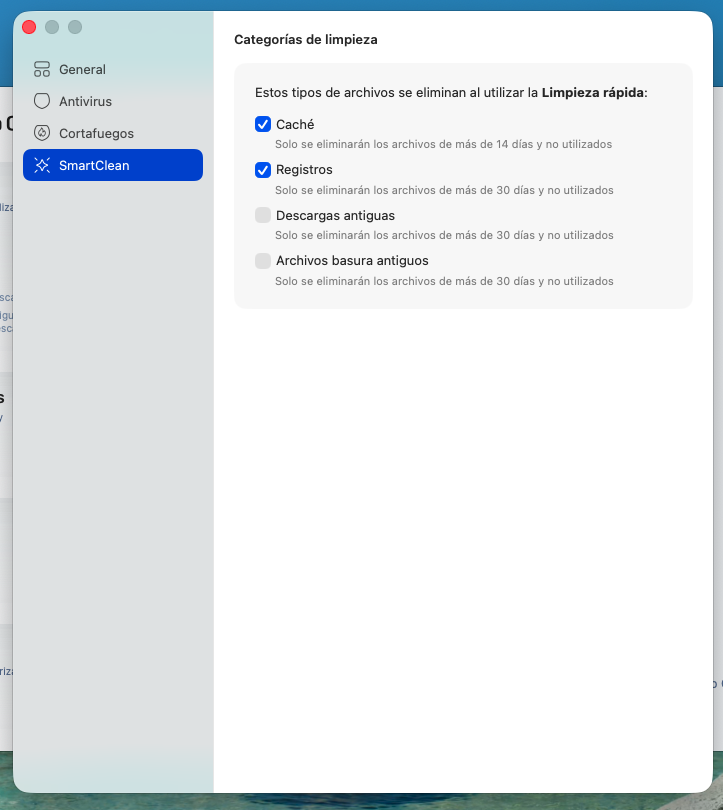The width and height of the screenshot is (723, 810).
Task: Click the description under Descargas antiguas
Action: coord(444,235)
